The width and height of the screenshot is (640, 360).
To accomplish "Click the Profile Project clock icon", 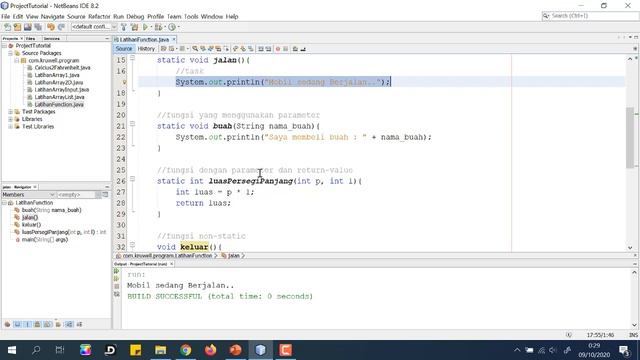I will [172, 27].
